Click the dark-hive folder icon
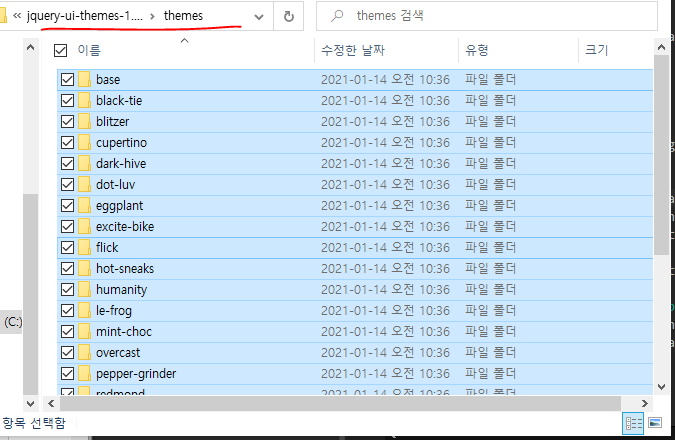Image resolution: width=675 pixels, height=440 pixels. [x=84, y=164]
